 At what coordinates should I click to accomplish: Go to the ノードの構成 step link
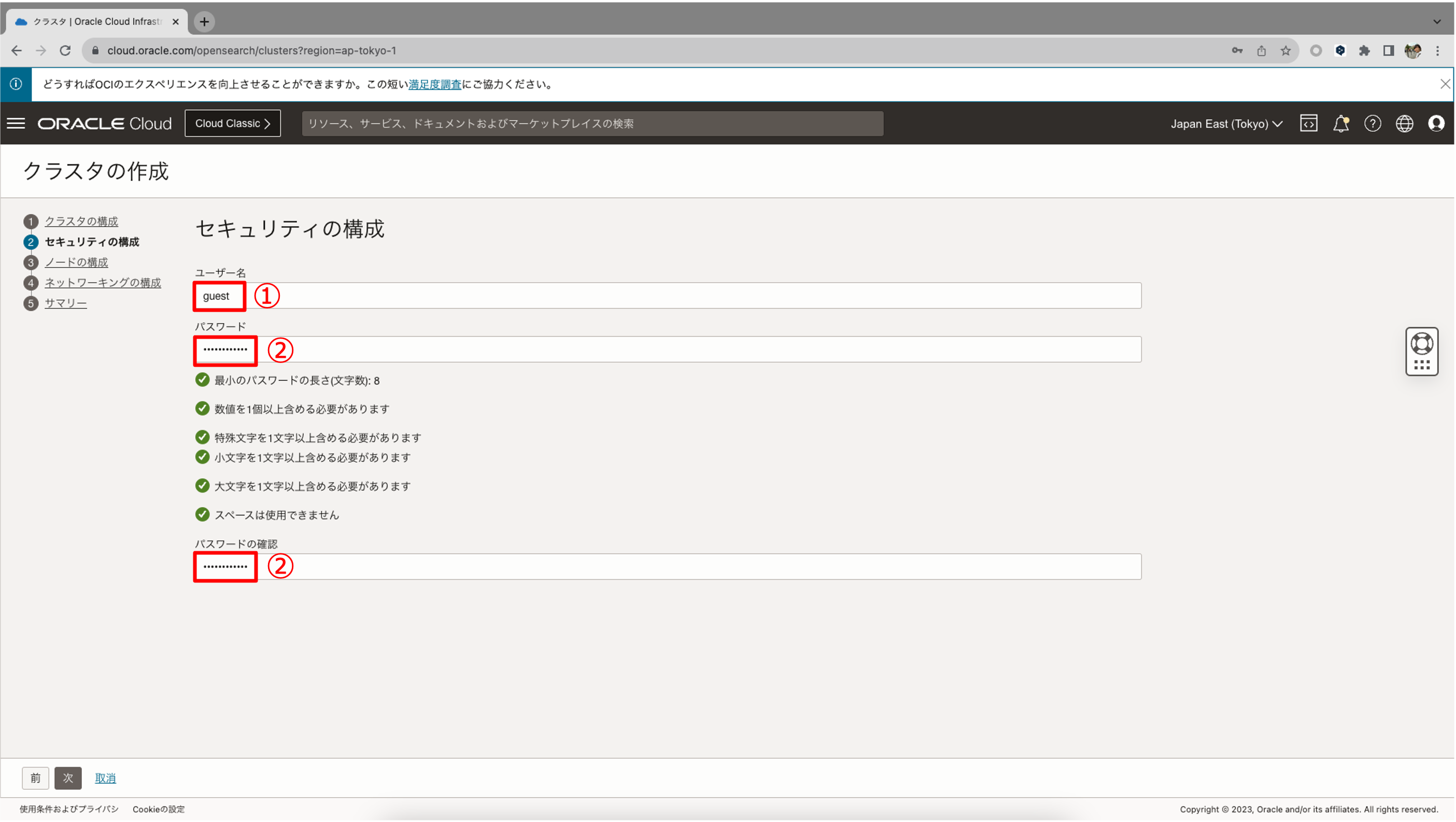coord(76,262)
